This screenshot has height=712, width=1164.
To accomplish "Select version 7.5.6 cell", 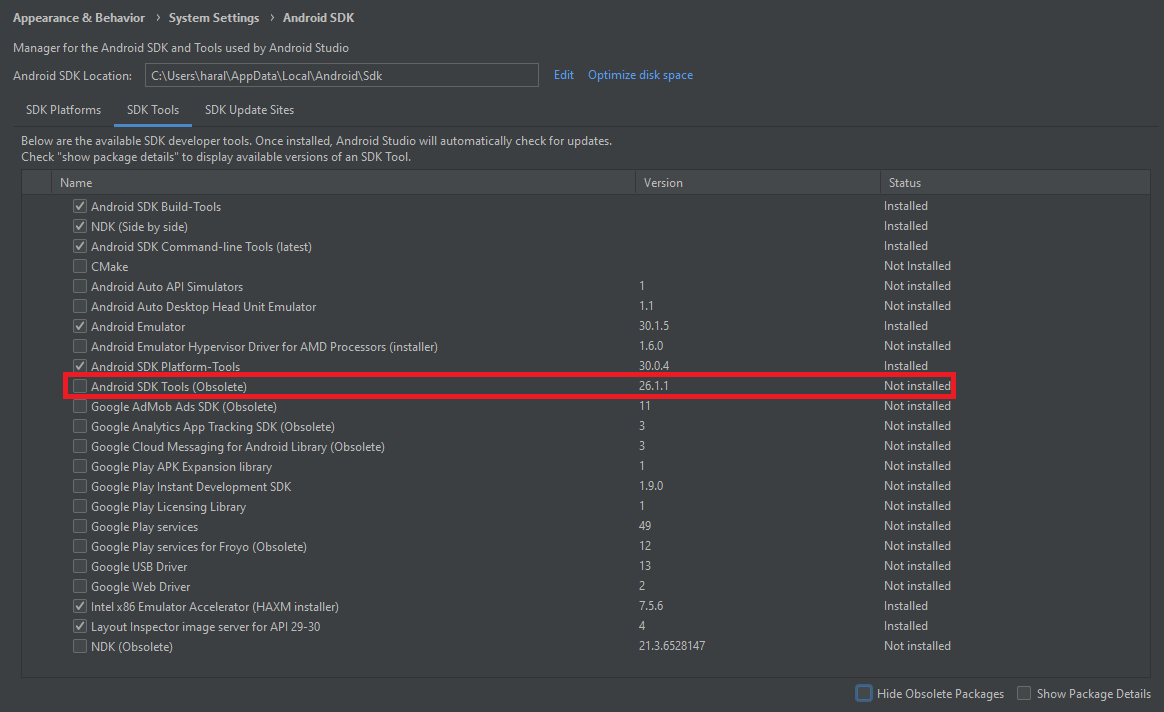I will tap(651, 606).
